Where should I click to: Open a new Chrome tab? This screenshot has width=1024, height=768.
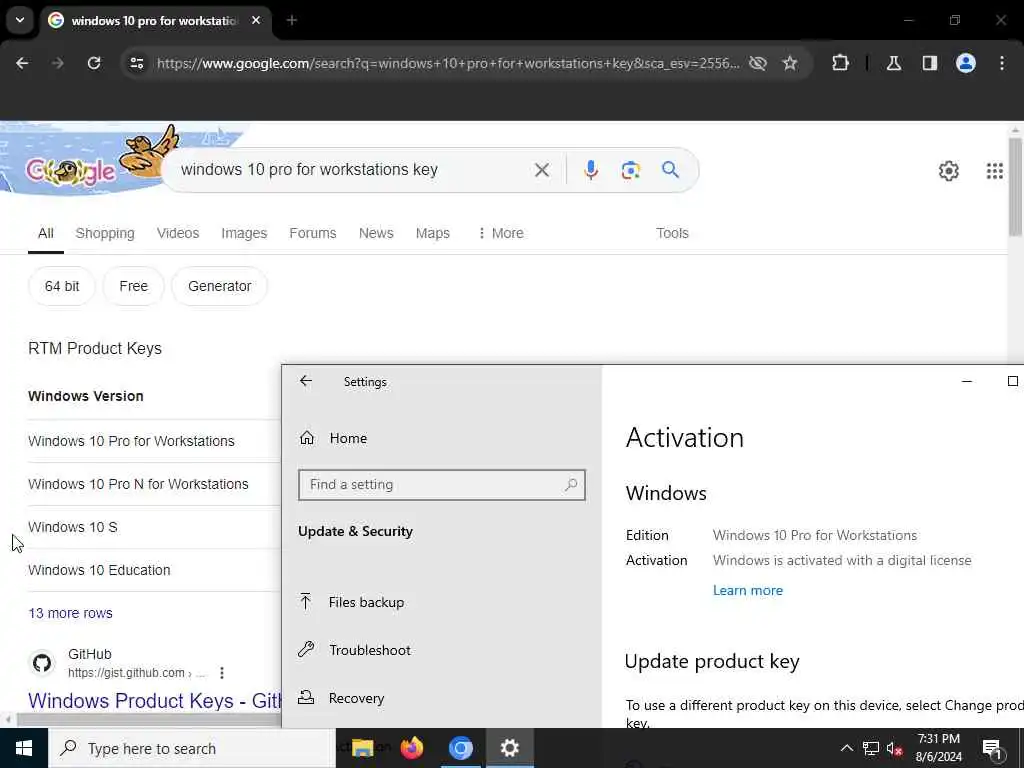[292, 20]
